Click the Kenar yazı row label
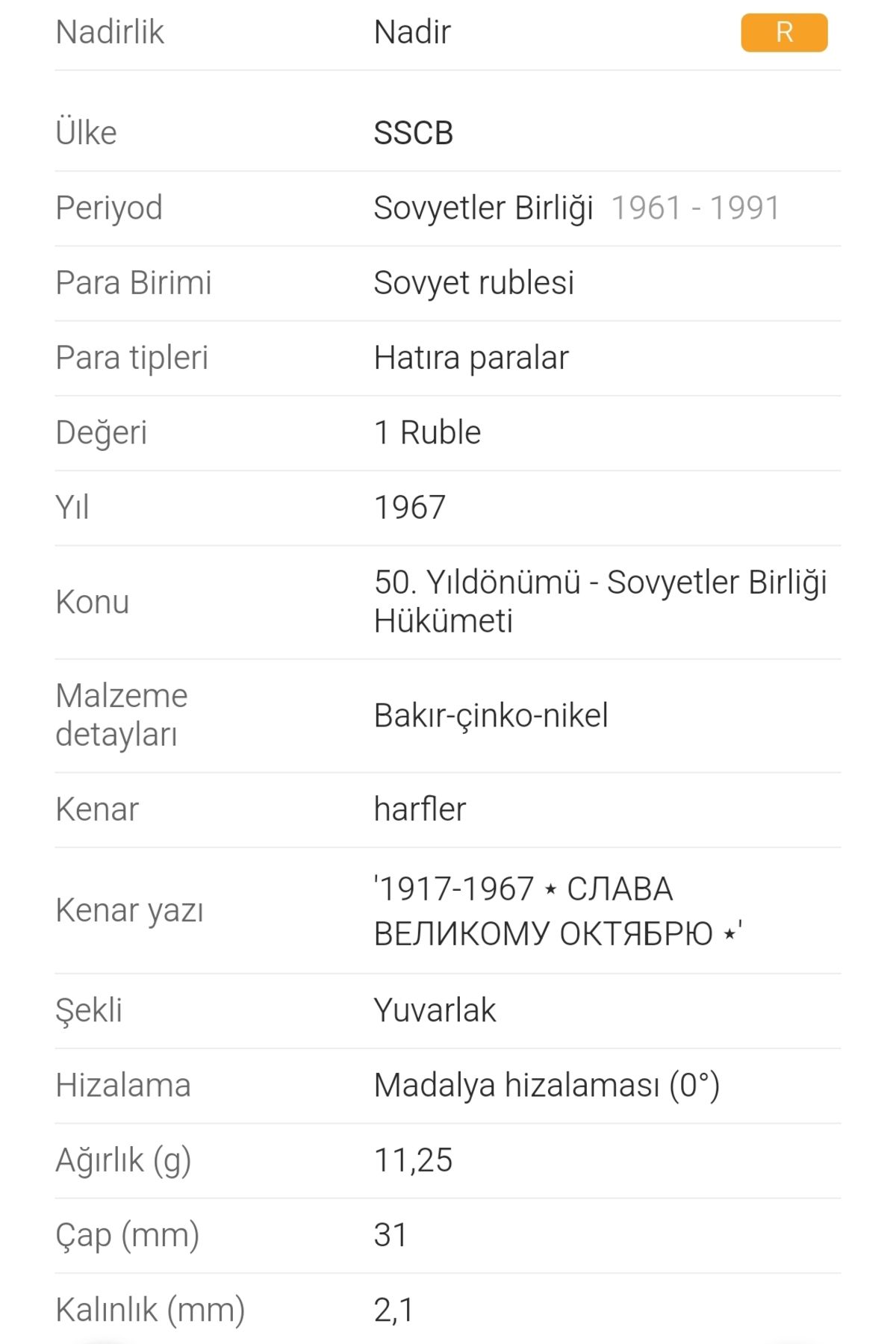This screenshot has width=896, height=1344. pos(130,911)
